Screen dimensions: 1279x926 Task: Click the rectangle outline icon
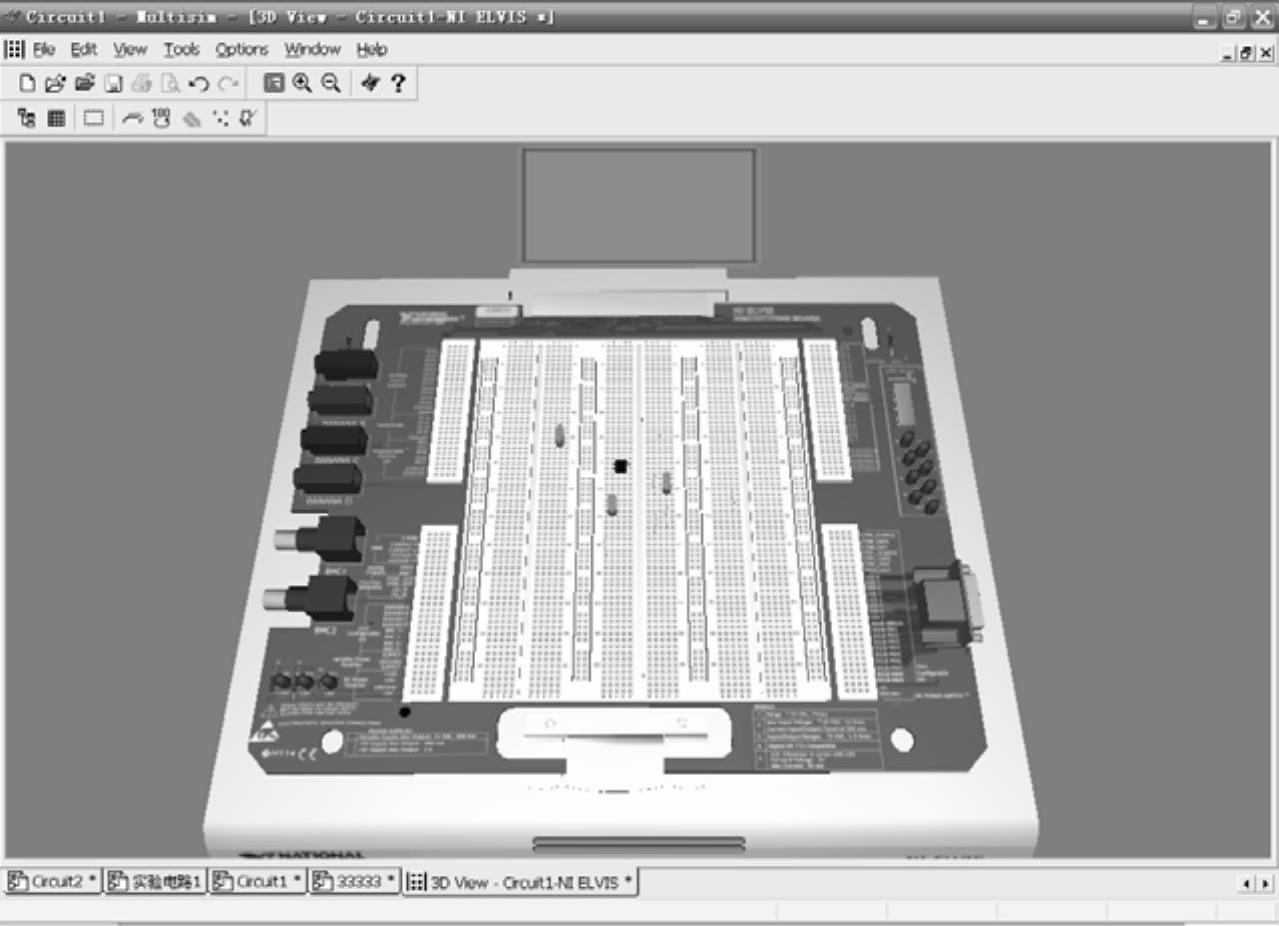(x=93, y=119)
